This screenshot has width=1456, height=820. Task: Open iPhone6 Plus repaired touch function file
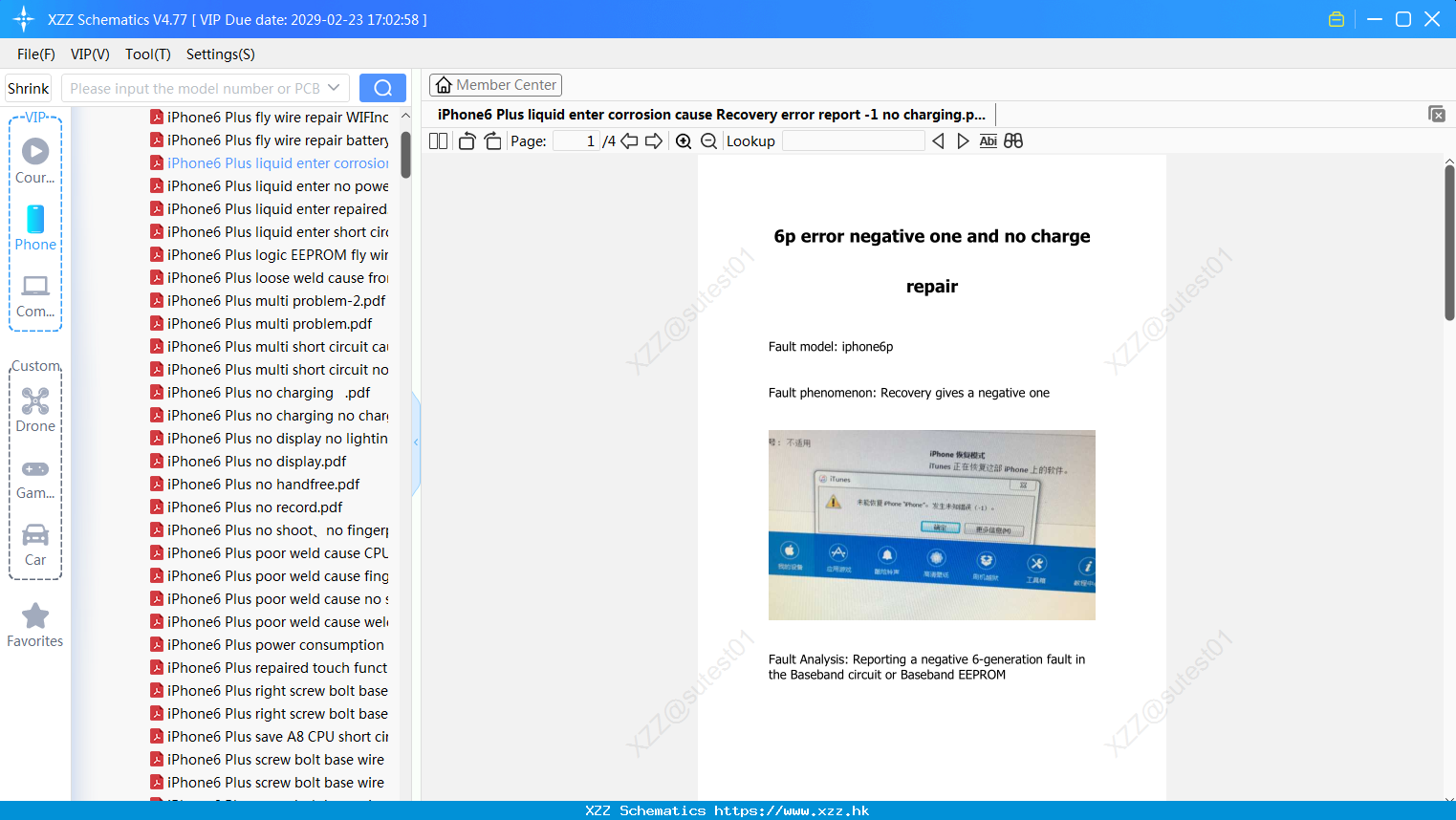[270, 668]
